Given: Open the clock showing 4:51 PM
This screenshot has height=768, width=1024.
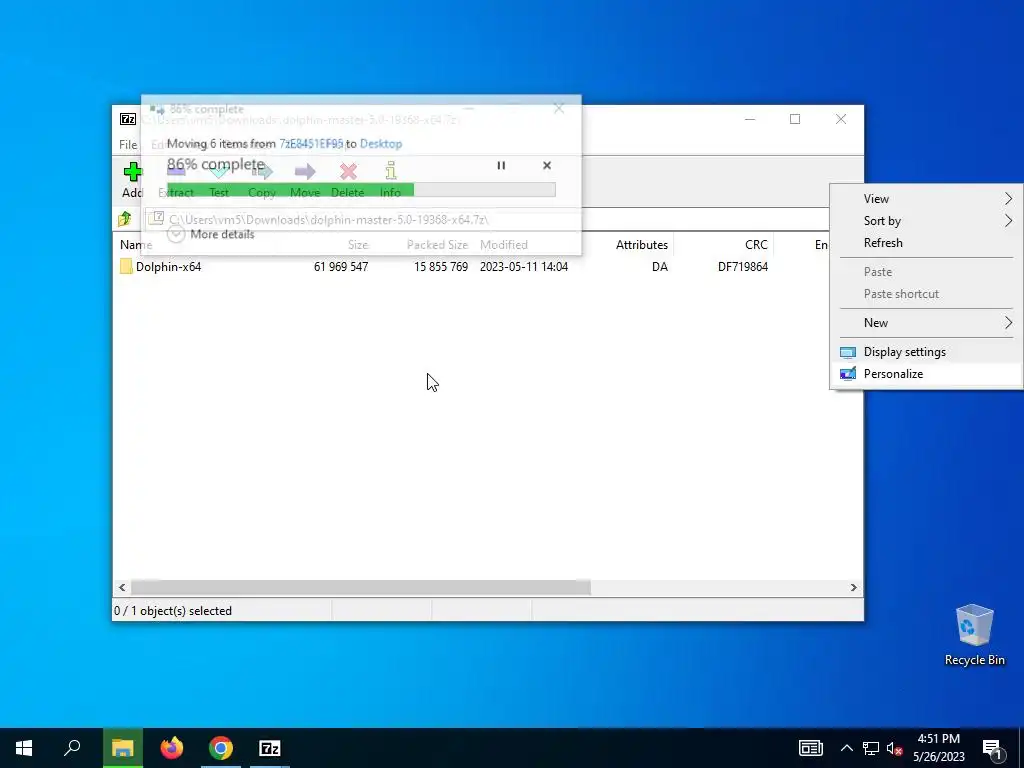Looking at the screenshot, I should pos(938,748).
